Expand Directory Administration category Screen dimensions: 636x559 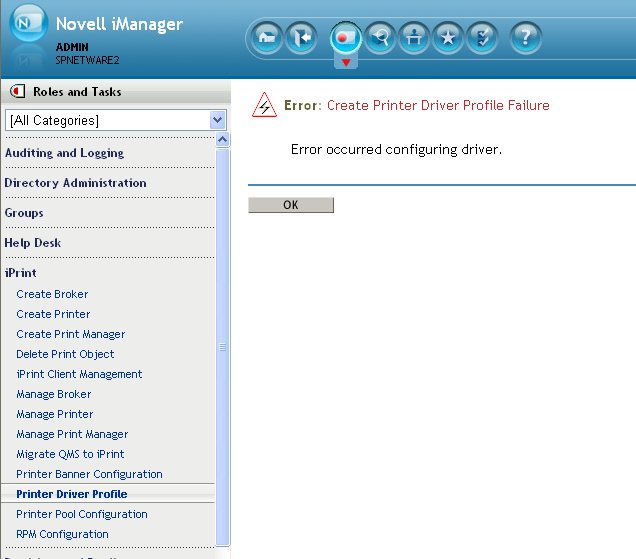point(75,183)
